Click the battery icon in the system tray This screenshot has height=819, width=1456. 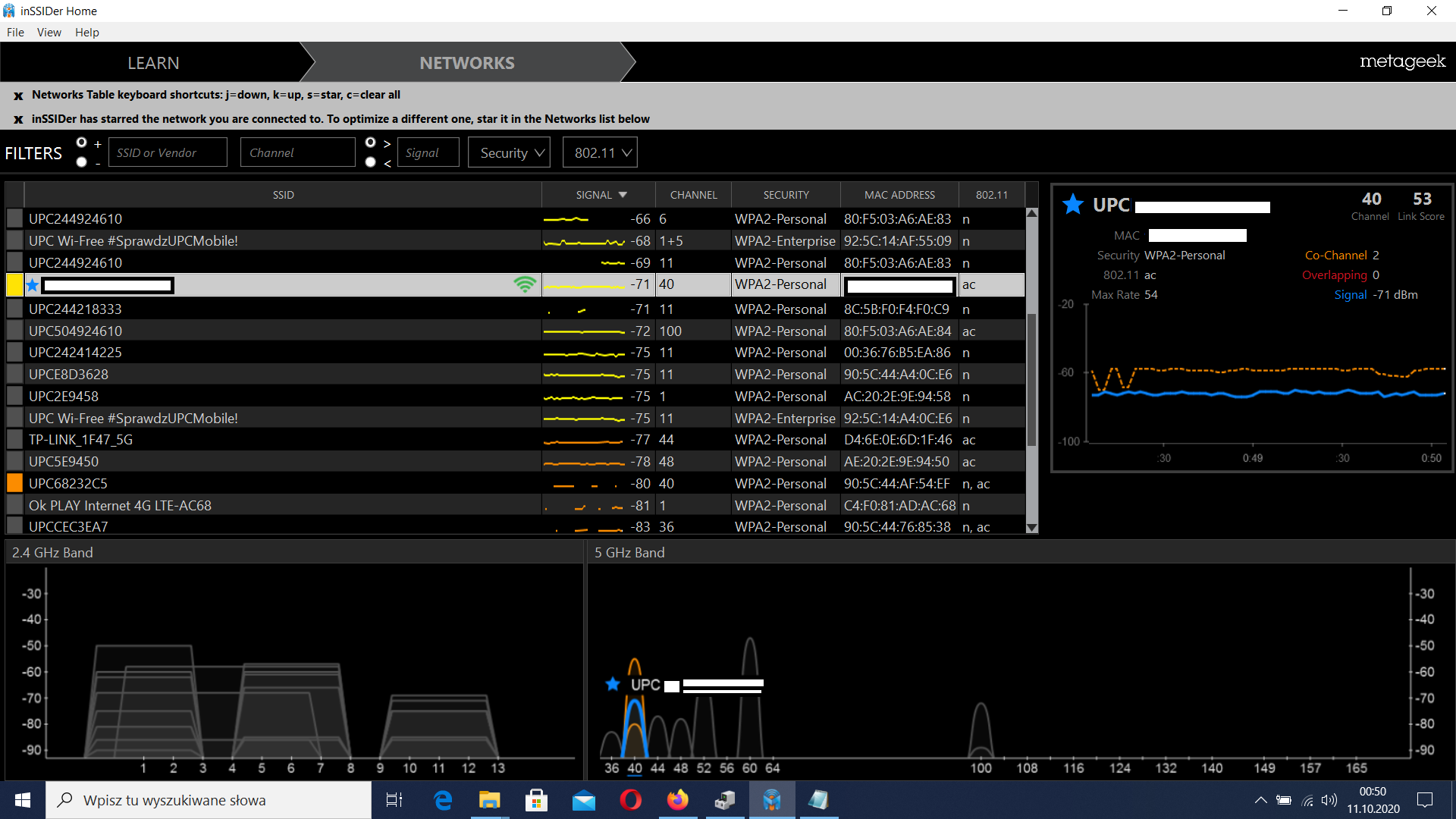(x=1284, y=800)
